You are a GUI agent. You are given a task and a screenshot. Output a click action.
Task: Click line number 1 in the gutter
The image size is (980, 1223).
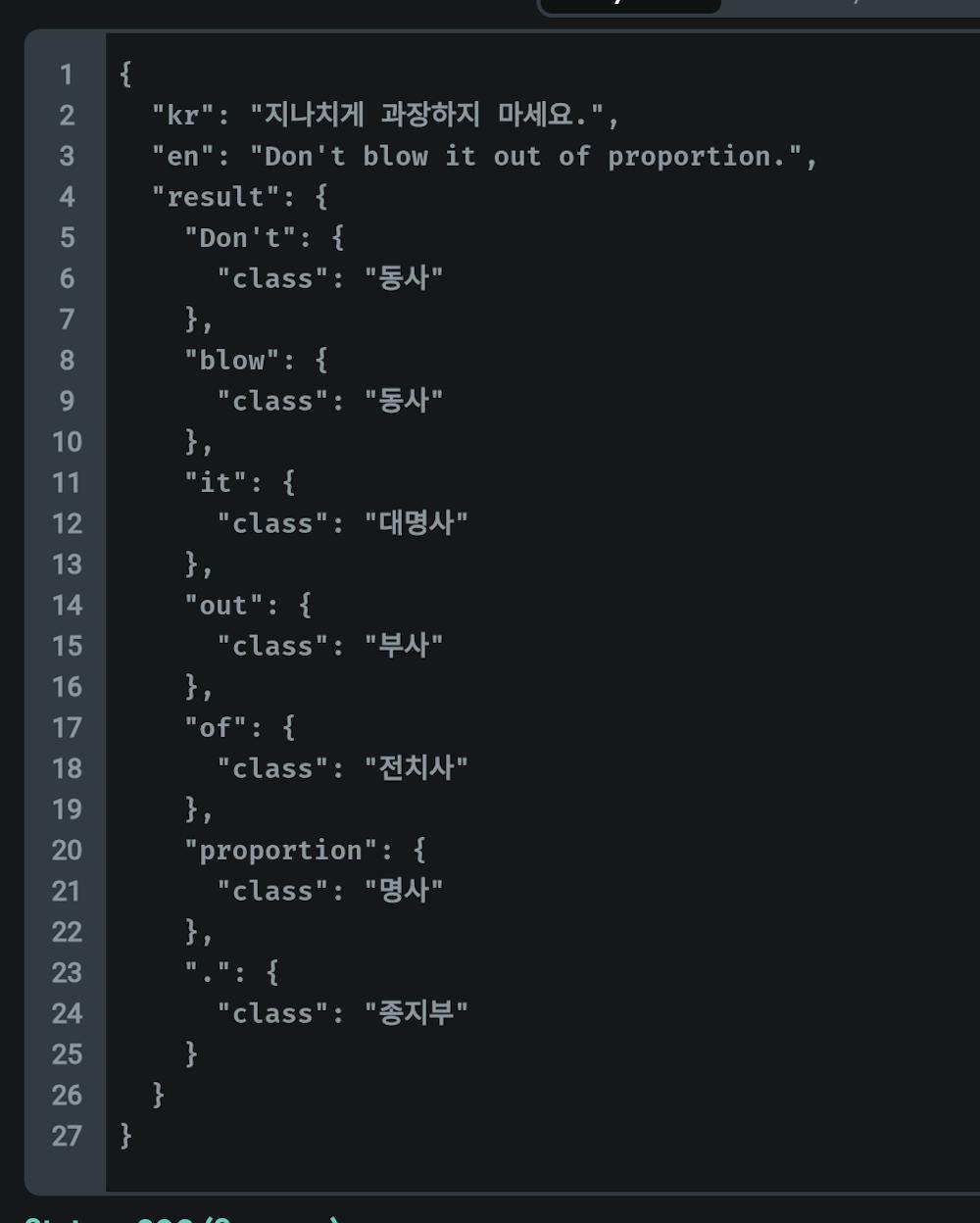click(x=67, y=74)
